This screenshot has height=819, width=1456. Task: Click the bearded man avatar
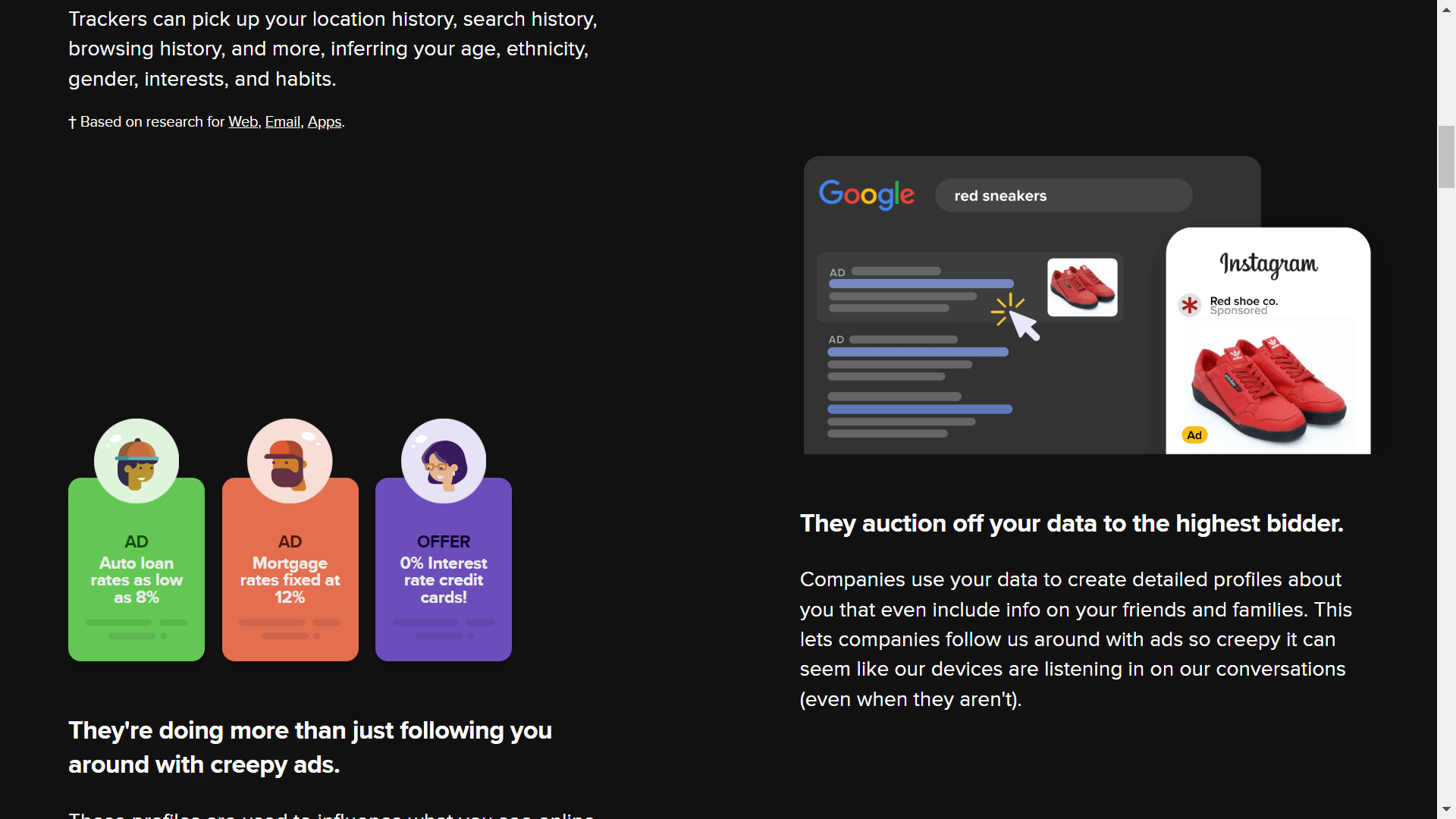(x=290, y=461)
